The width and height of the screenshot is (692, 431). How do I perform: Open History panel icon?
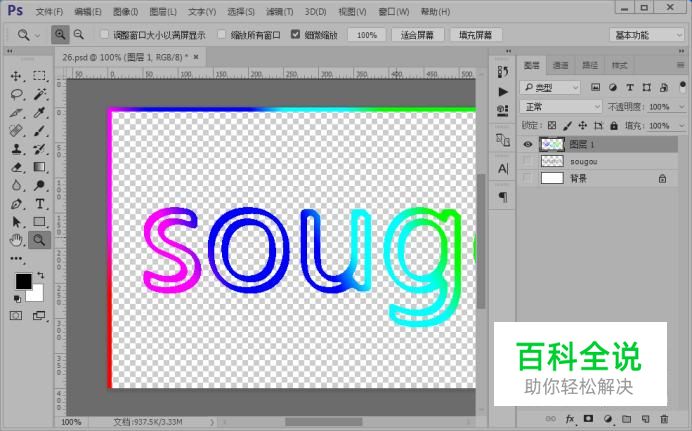(x=503, y=71)
